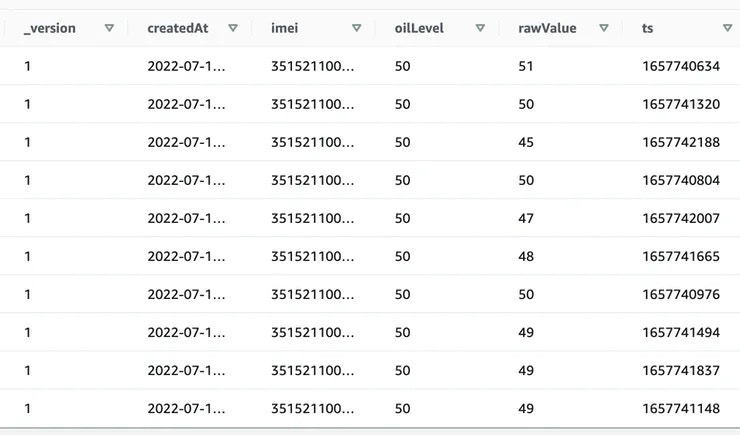The width and height of the screenshot is (740, 435).
Task: Click the rawValue cell showing 48
Action: coord(526,256)
